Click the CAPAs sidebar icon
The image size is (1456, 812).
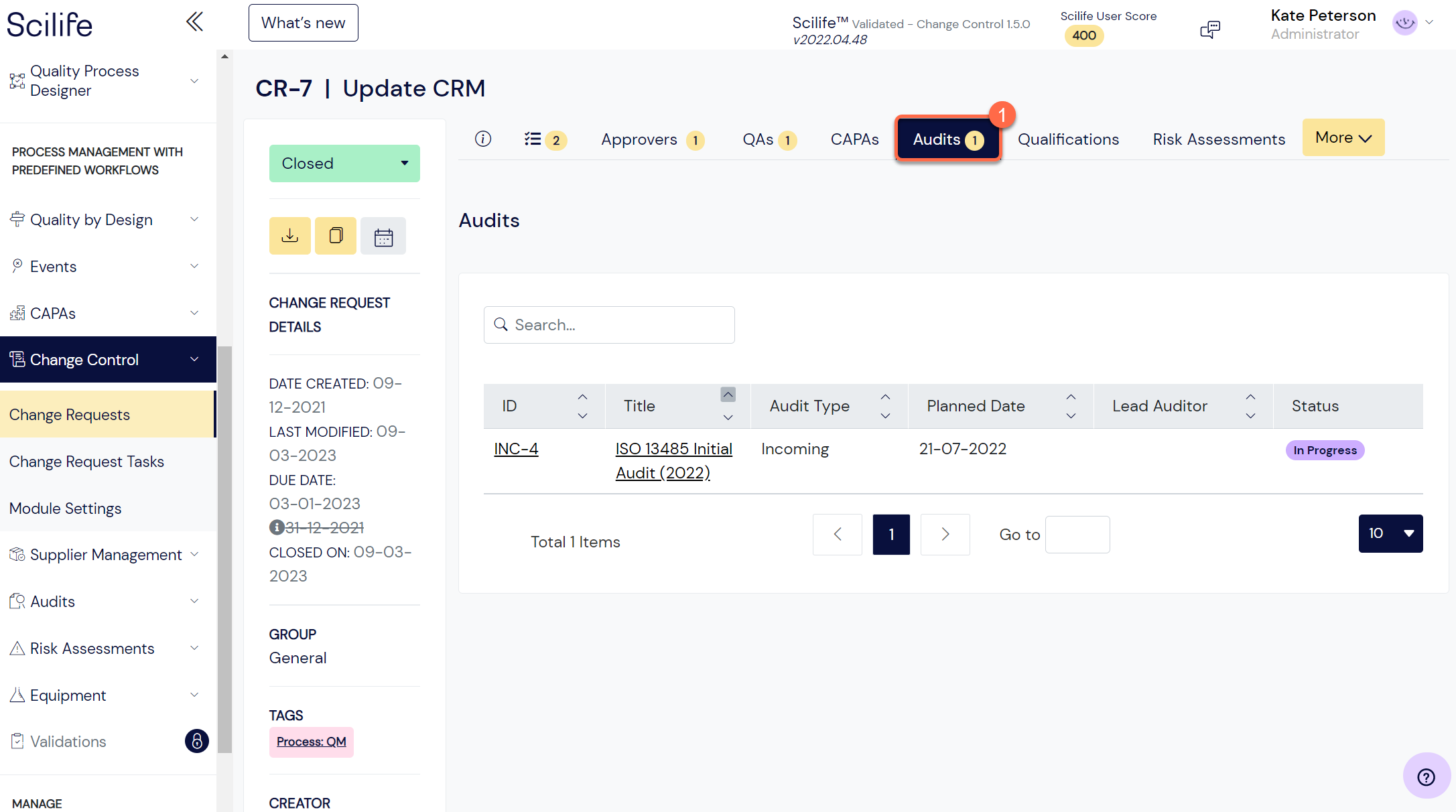pos(17,313)
